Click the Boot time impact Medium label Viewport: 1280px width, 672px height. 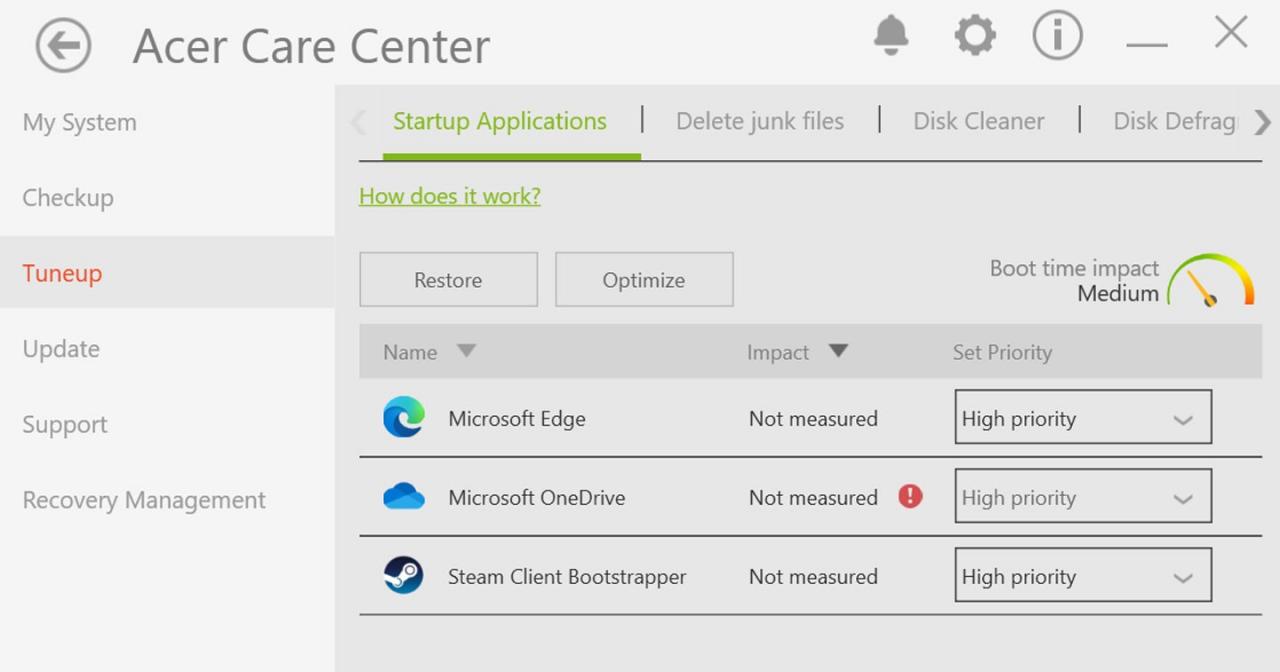click(1075, 281)
